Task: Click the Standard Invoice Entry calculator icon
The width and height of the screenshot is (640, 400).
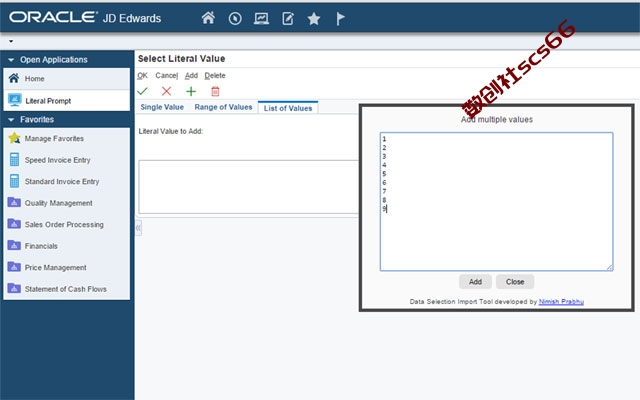Action: pyautogui.click(x=14, y=181)
